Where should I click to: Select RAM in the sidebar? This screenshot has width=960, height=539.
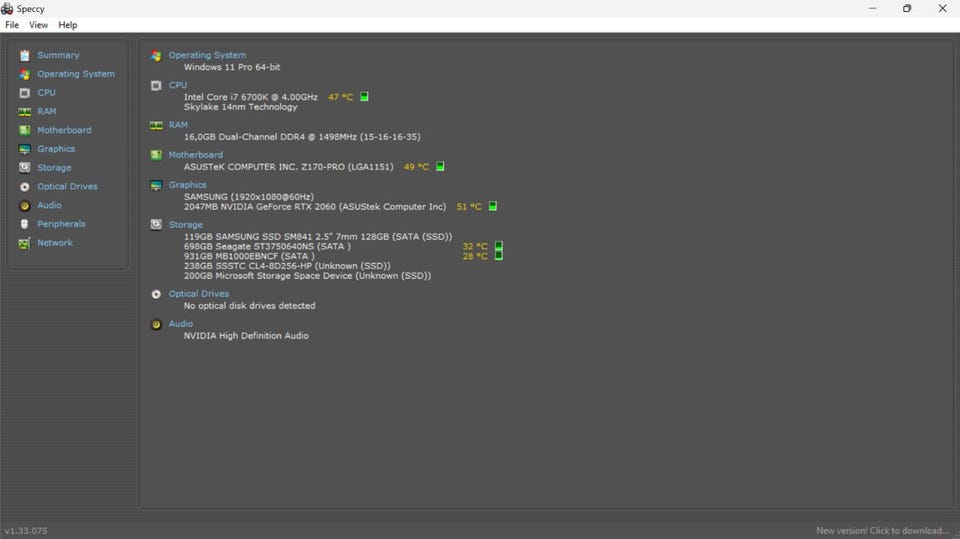[47, 111]
